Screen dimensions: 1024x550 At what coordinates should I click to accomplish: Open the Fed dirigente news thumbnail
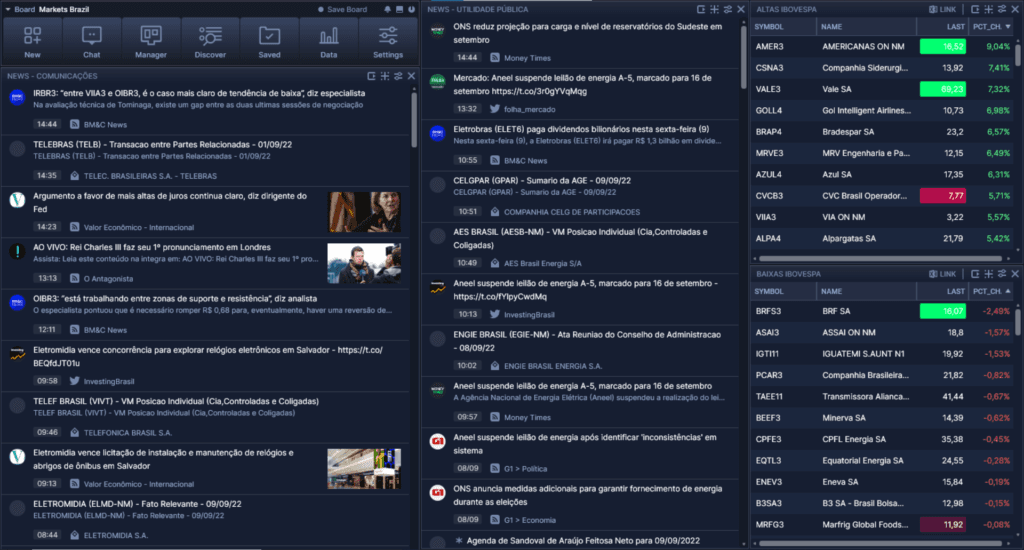(x=364, y=212)
